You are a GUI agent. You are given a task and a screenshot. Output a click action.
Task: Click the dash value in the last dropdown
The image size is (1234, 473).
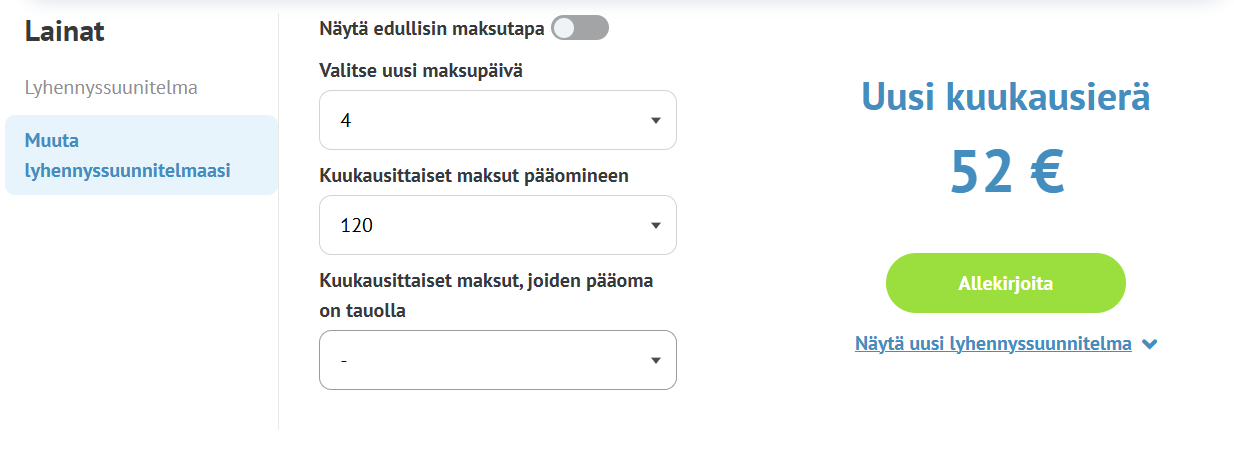345,360
